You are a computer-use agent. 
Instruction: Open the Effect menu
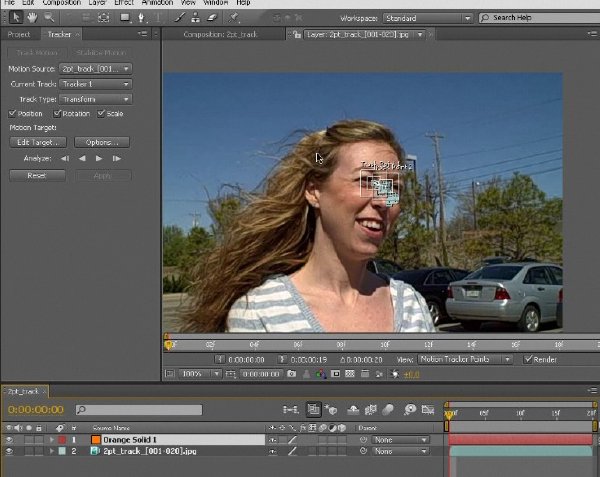click(124, 3)
